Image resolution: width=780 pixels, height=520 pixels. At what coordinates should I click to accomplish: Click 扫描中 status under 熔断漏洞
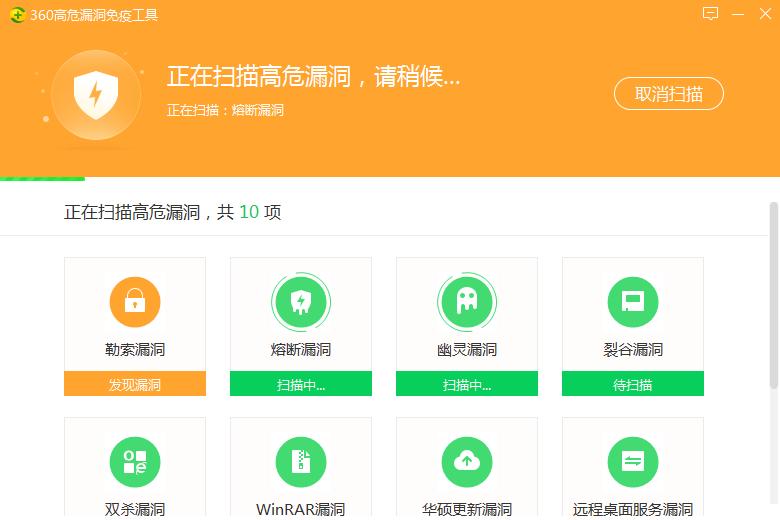[301, 384]
